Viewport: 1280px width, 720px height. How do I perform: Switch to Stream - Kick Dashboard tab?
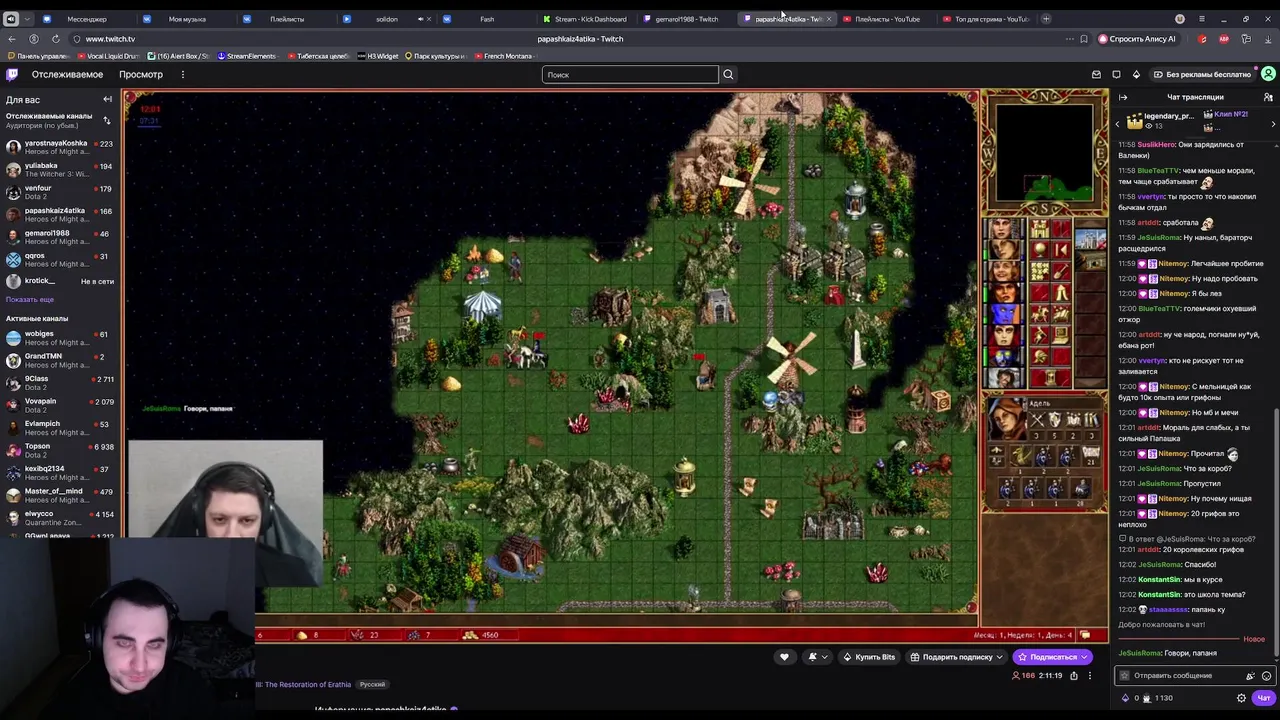pyautogui.click(x=587, y=19)
